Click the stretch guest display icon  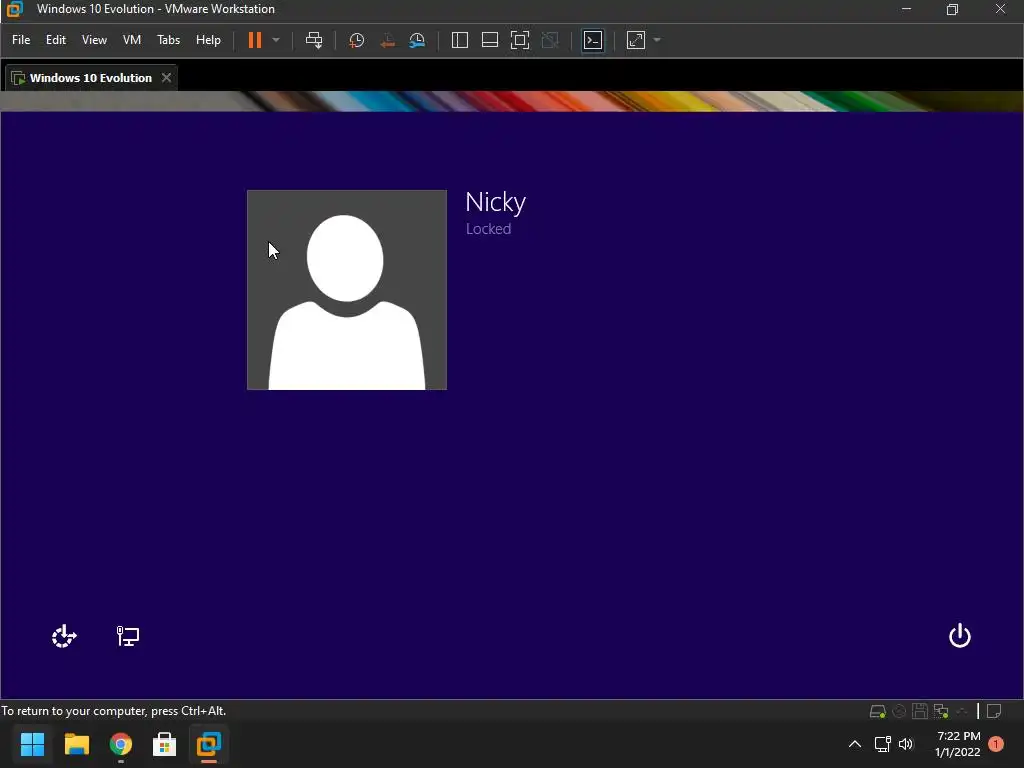pos(636,40)
